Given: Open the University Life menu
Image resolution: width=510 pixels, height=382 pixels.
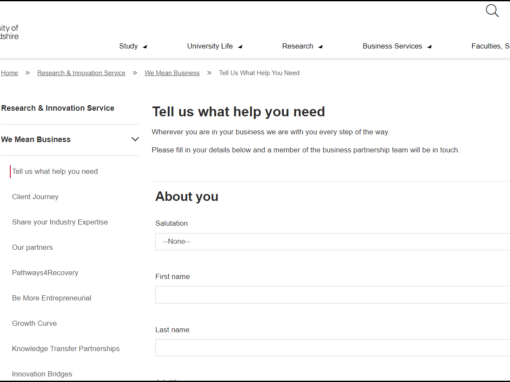Looking at the screenshot, I should coord(210,46).
